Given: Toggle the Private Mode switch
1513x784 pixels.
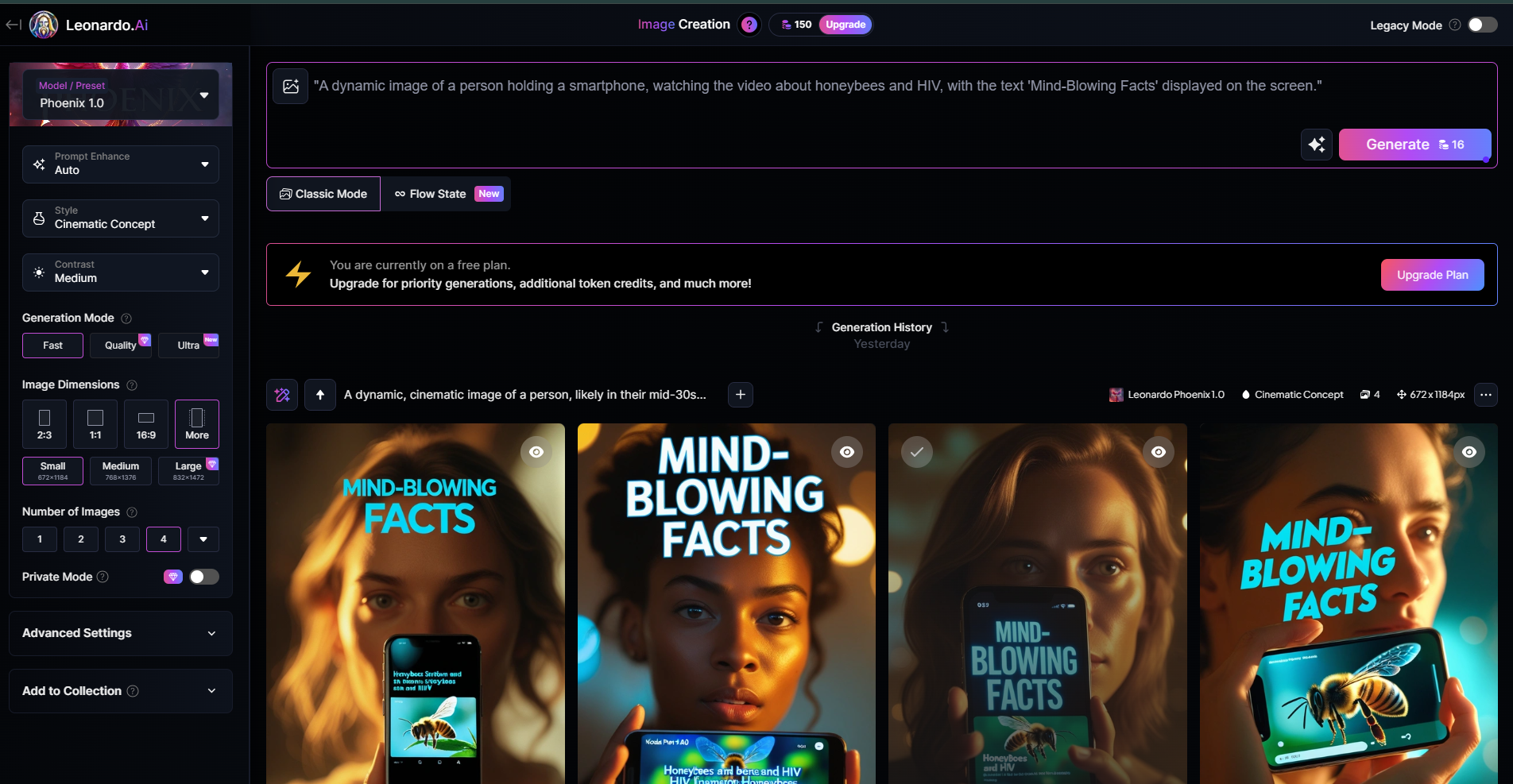Looking at the screenshot, I should (x=204, y=577).
